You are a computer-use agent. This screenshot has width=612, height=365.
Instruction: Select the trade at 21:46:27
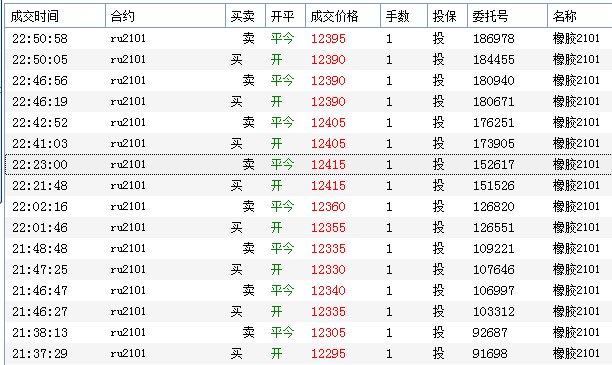308,312
